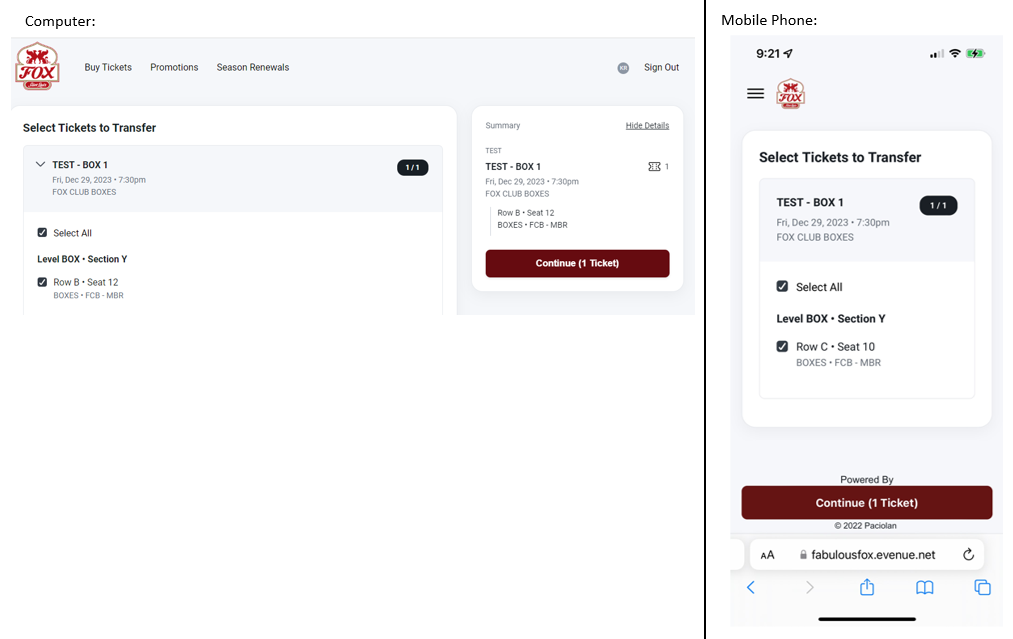This screenshot has width=1013, height=639.
Task: Collapse TEST - BOX 1 event chevron
Action: coord(40,165)
